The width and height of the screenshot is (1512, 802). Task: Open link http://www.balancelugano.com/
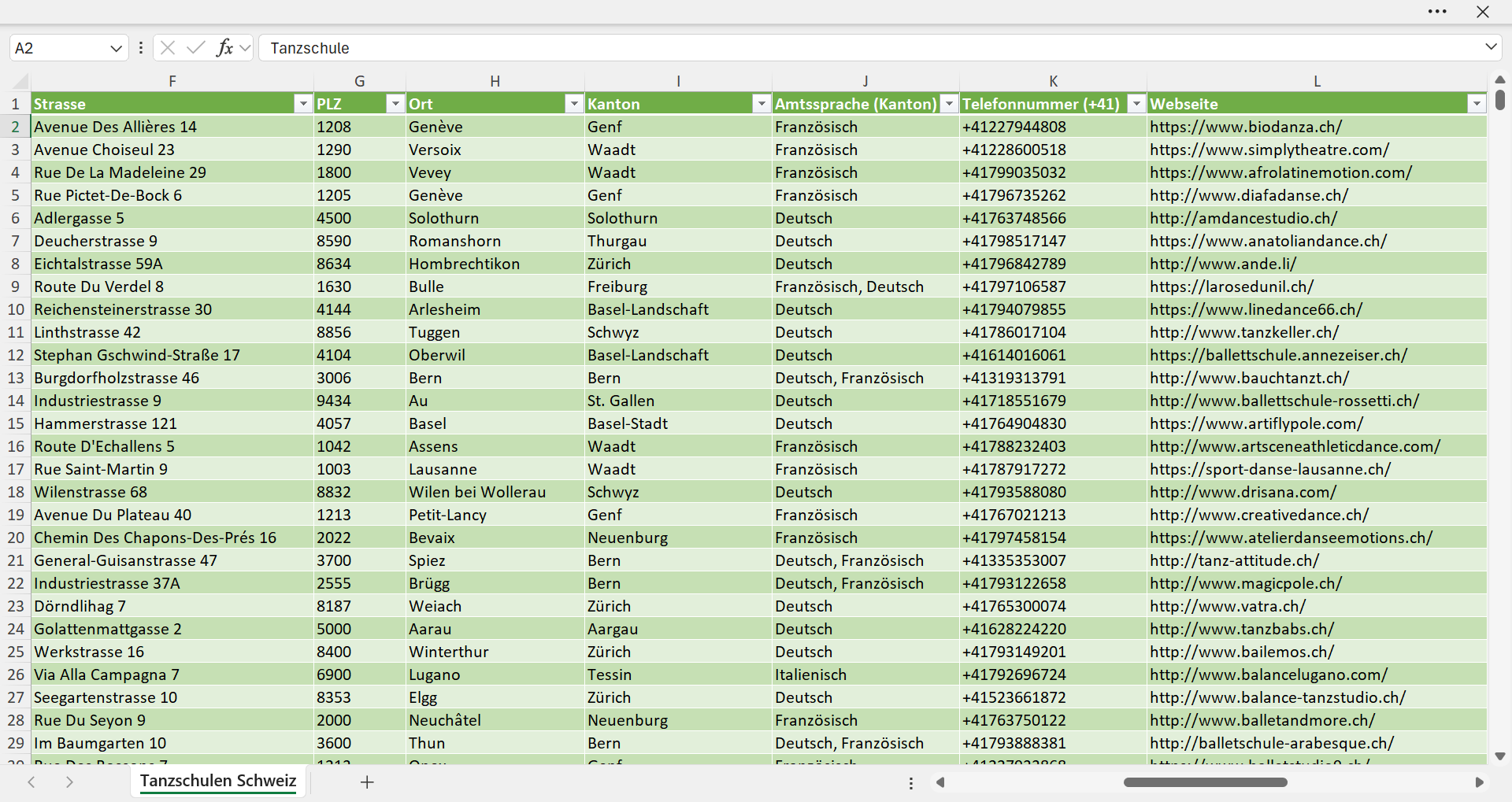click(1269, 674)
